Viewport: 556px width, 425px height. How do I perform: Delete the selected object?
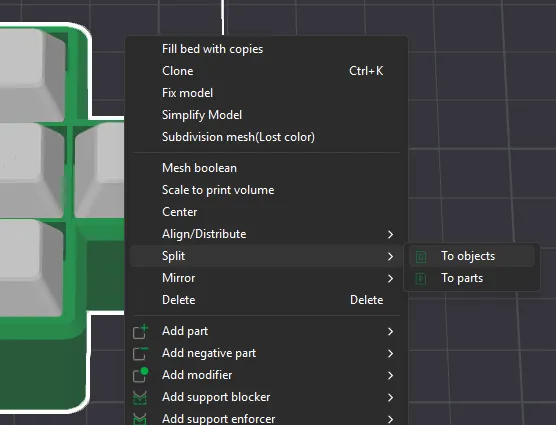(266, 300)
